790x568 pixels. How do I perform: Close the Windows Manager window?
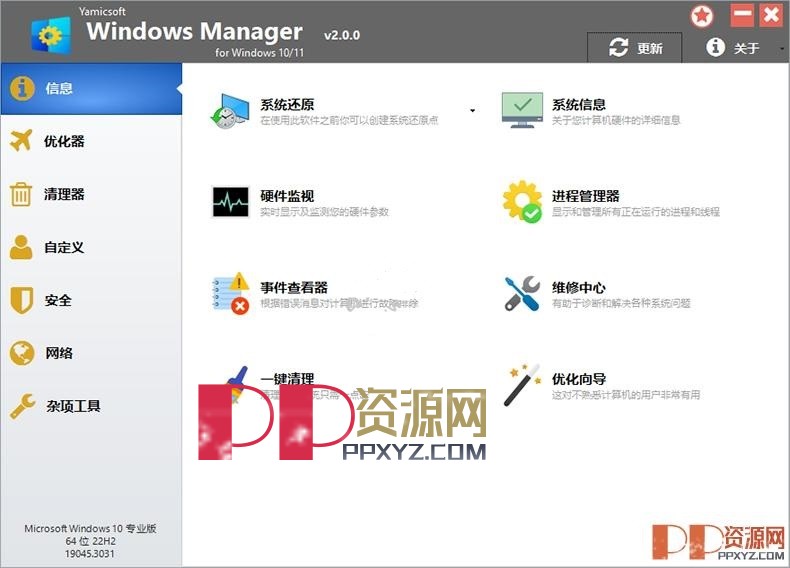coord(771,16)
